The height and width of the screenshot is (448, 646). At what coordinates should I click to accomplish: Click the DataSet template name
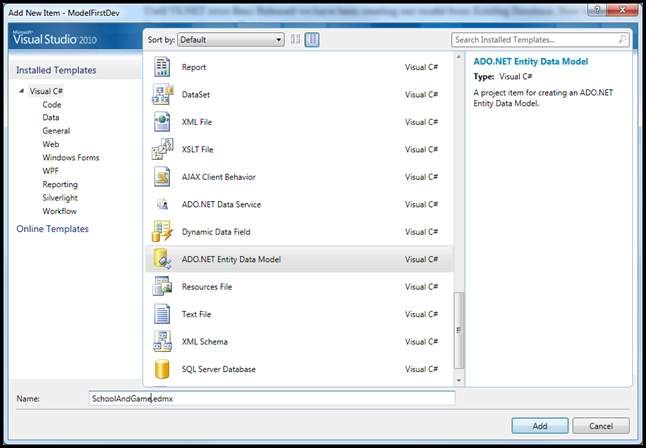point(196,94)
